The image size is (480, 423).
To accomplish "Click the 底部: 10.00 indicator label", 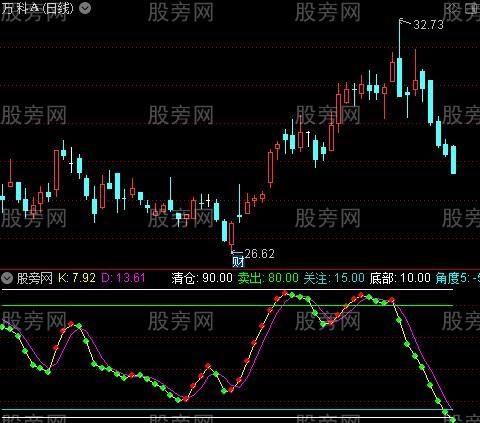I will [400, 278].
